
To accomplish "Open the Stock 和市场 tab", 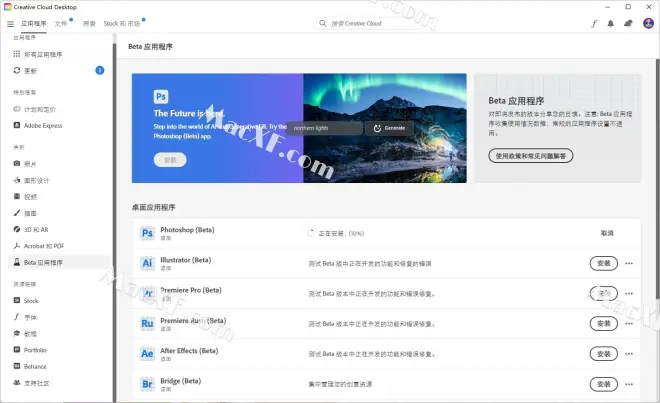I will click(x=123, y=22).
